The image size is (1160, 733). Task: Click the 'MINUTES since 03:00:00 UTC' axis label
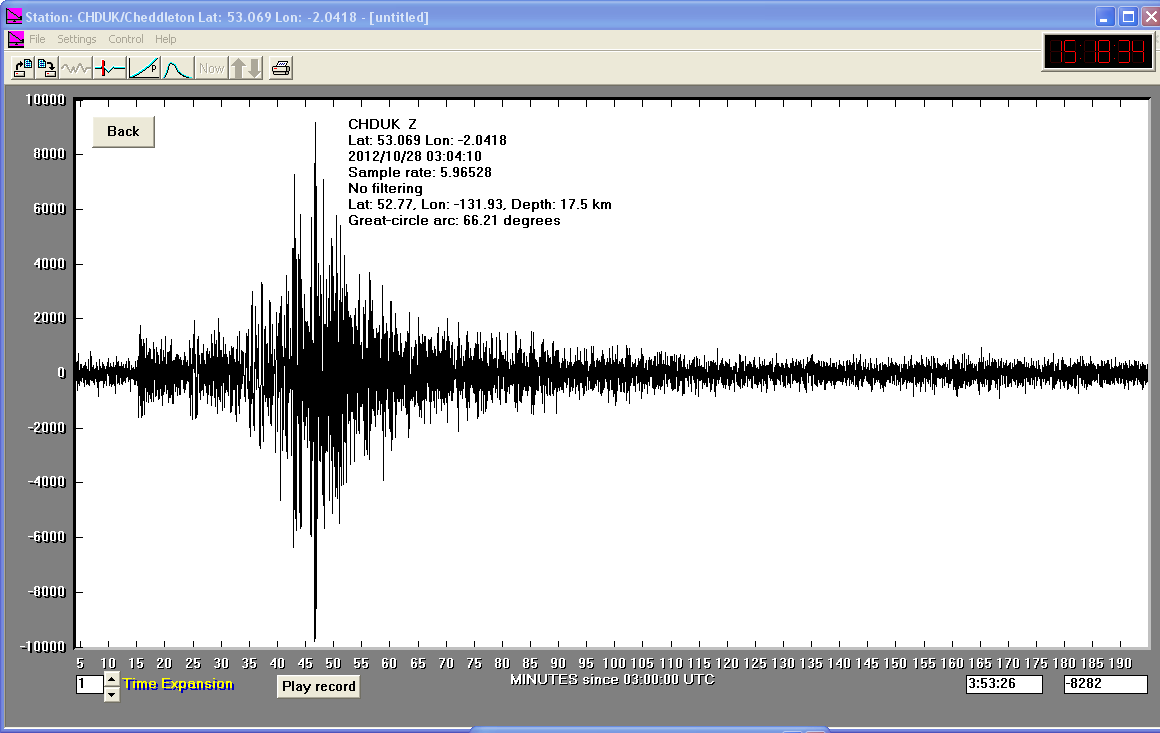pyautogui.click(x=613, y=680)
